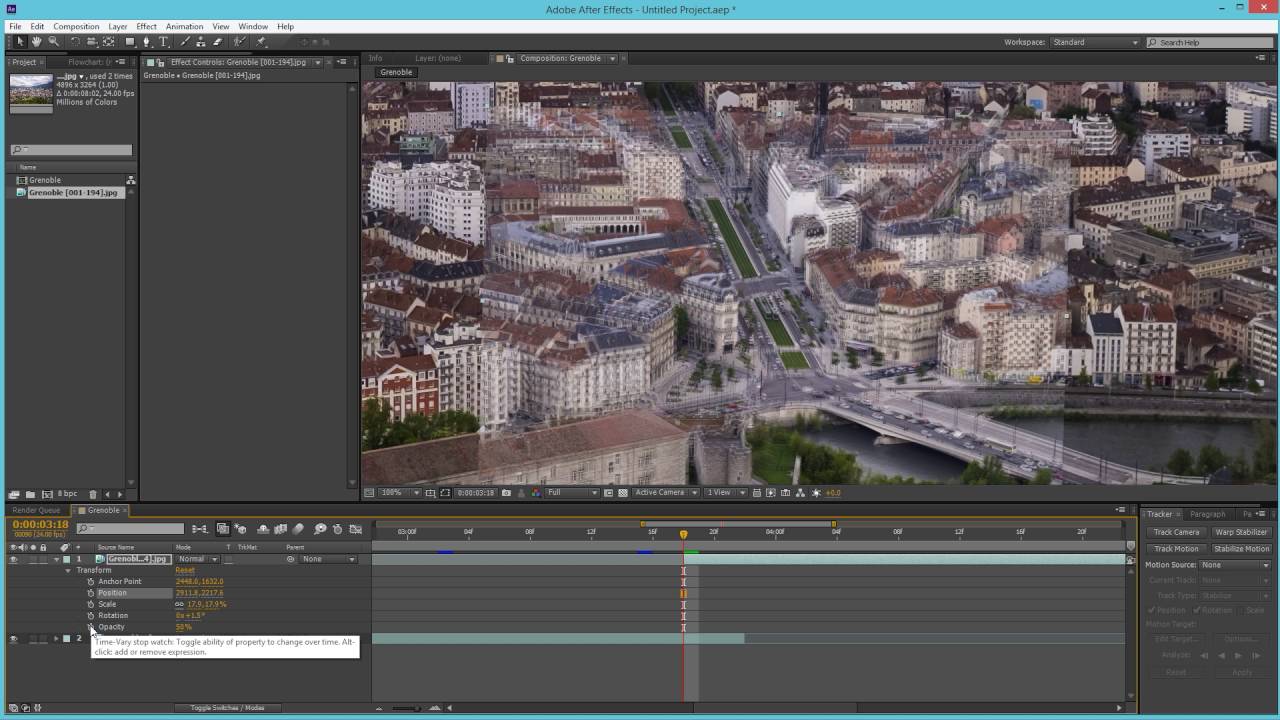Select the Unified Camera tool

tap(91, 42)
